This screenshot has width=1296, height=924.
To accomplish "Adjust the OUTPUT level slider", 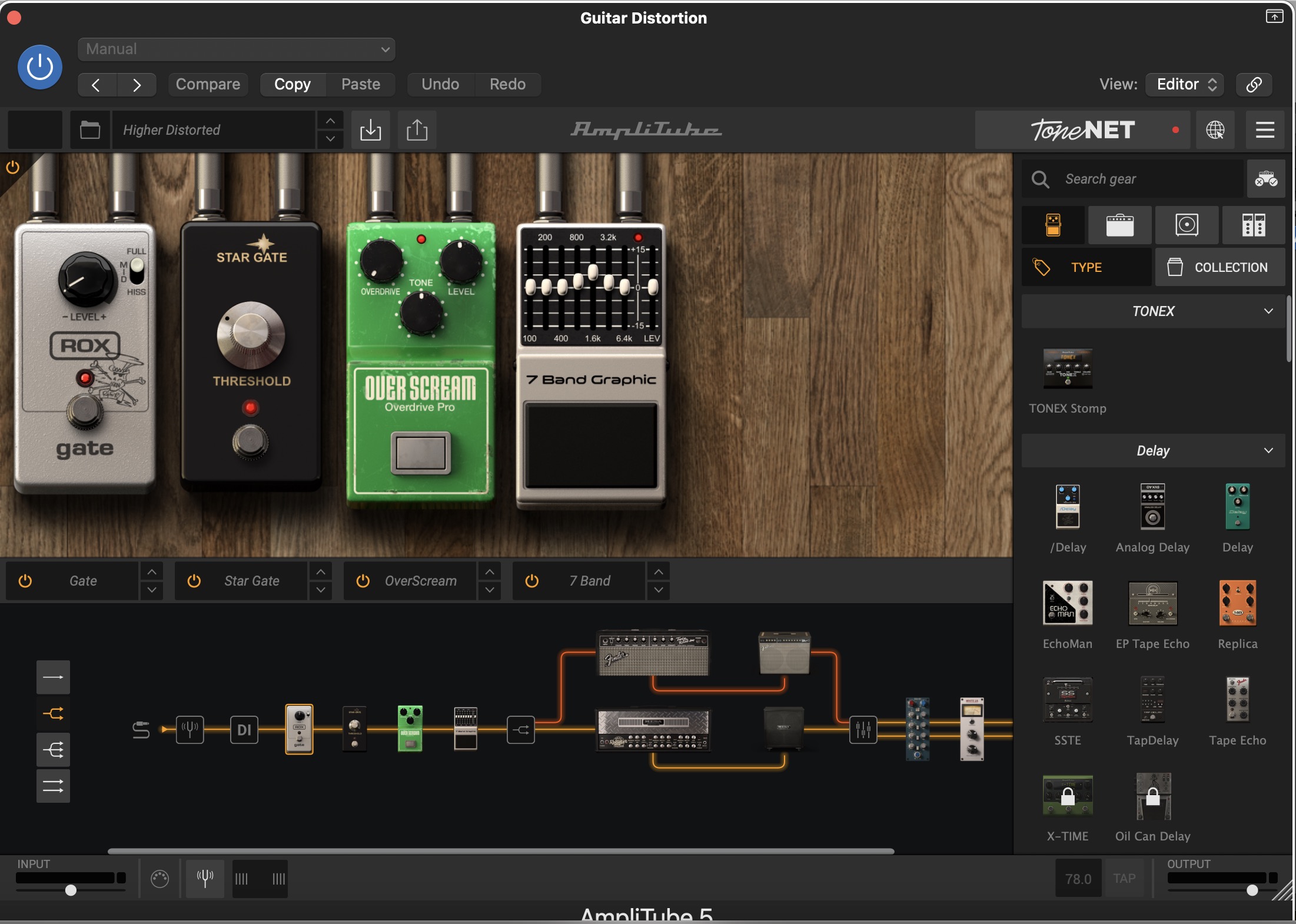I will tap(1252, 890).
